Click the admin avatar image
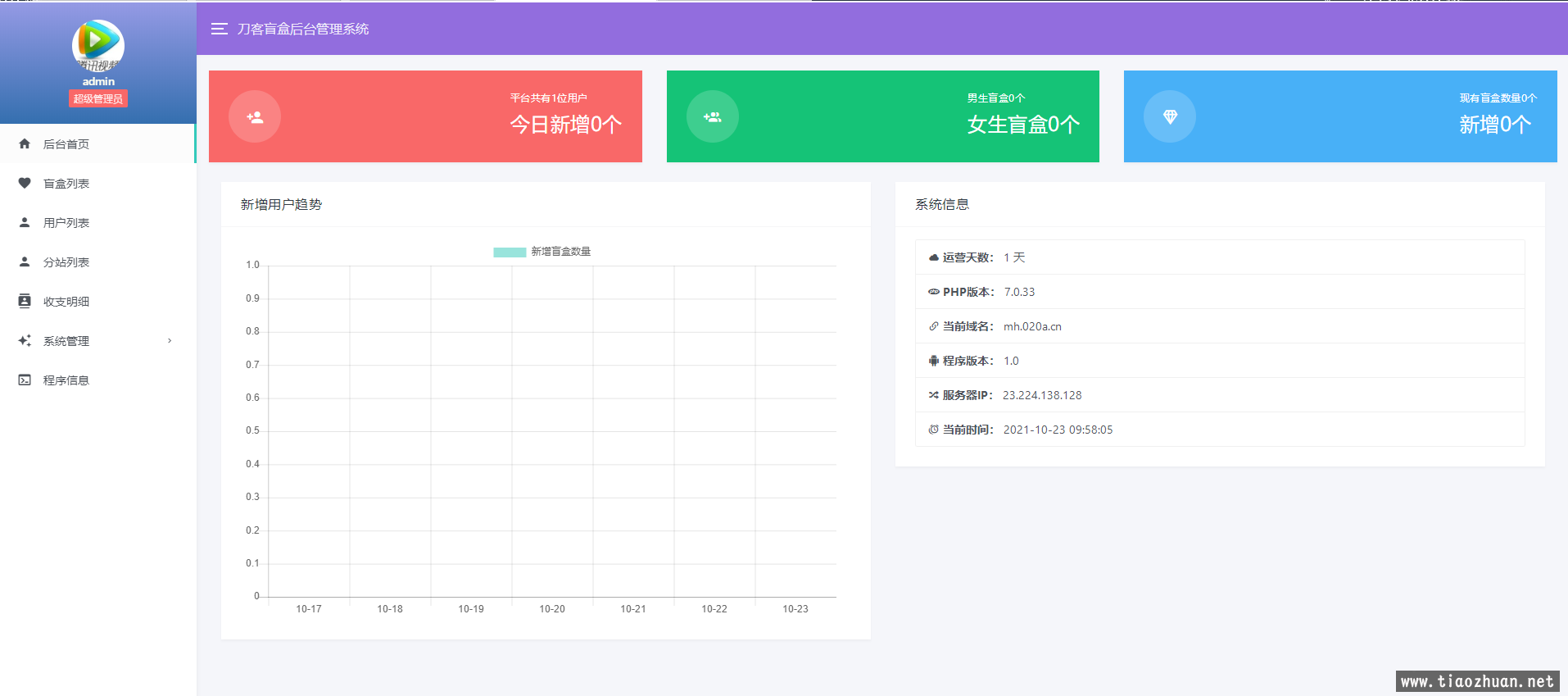This screenshot has height=696, width=1568. click(x=98, y=45)
